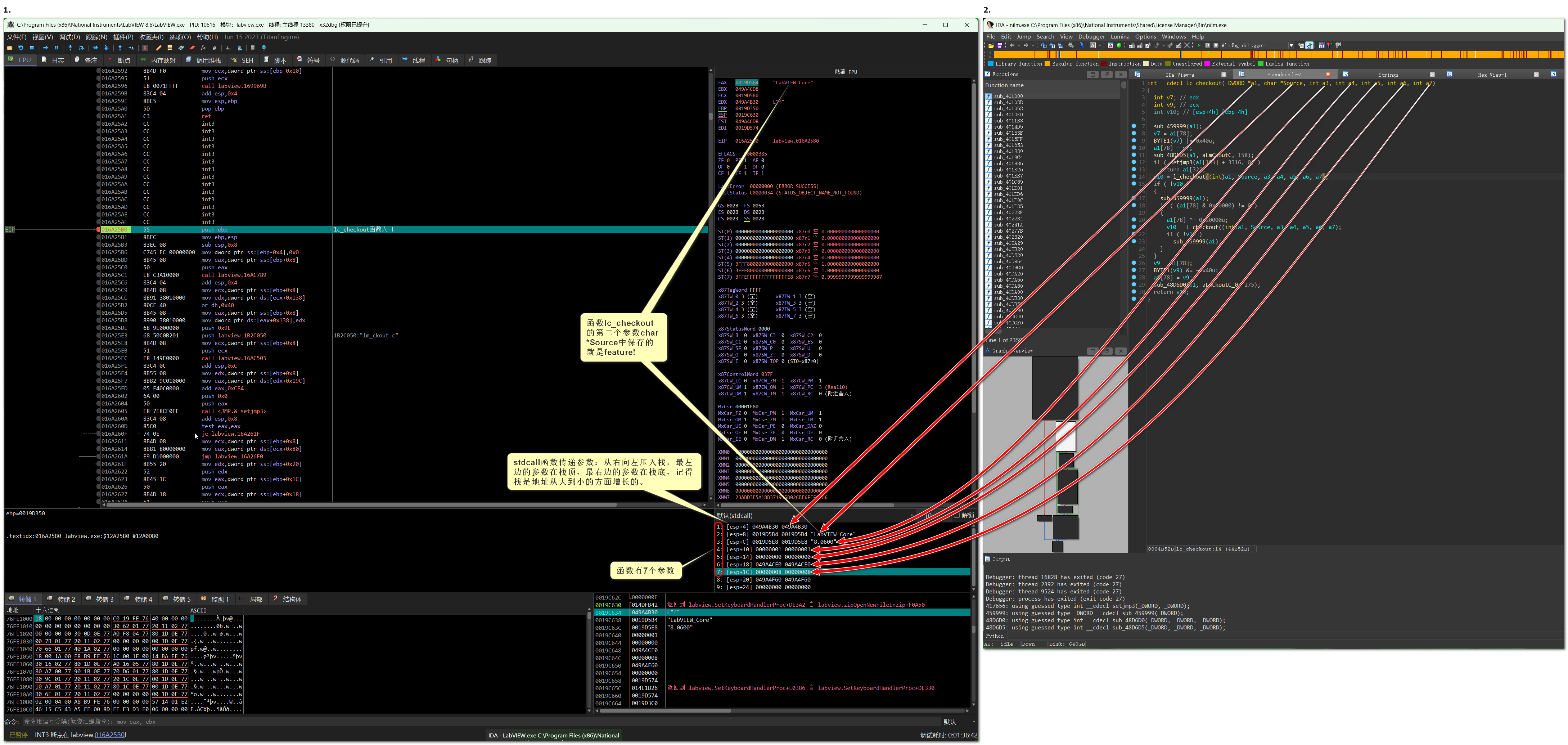Click the labview.016A25B0 status link
Viewport: 1568px width, 745px height.
[x=109, y=735]
